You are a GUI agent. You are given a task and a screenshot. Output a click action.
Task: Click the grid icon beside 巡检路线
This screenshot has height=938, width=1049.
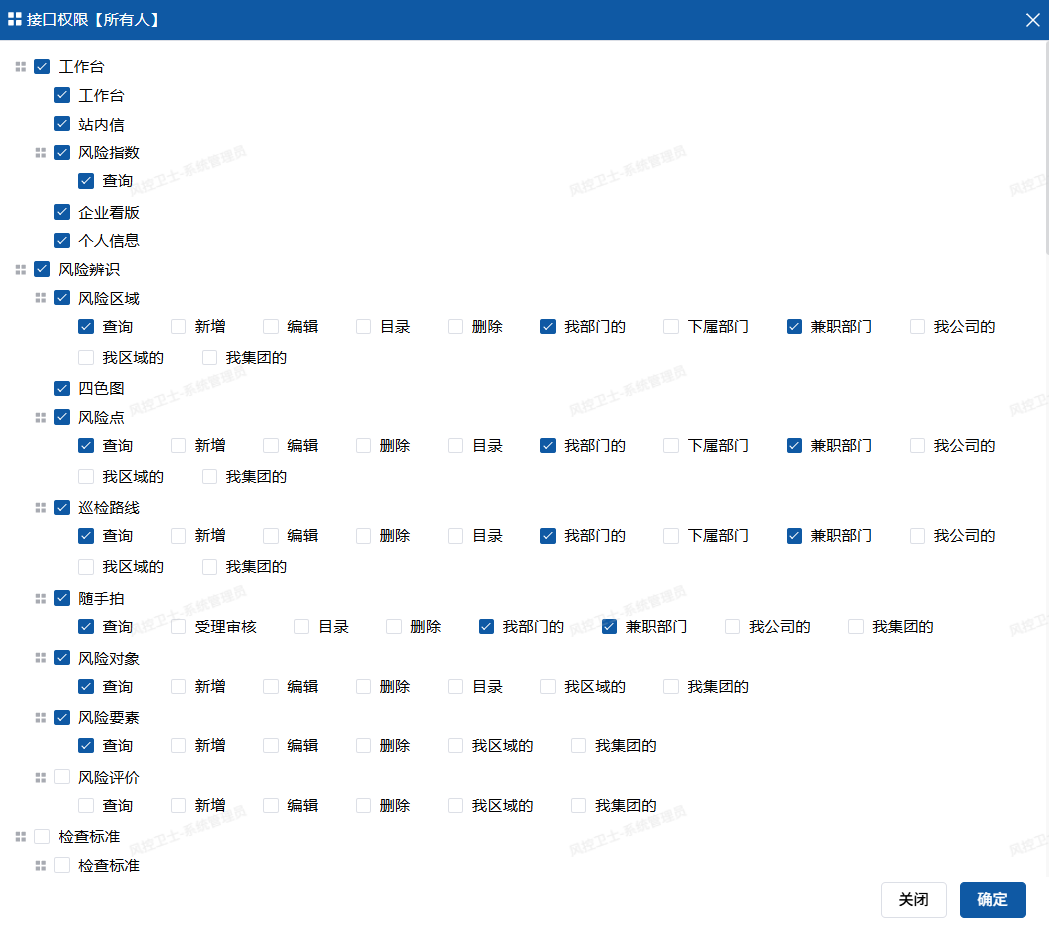(x=41, y=508)
